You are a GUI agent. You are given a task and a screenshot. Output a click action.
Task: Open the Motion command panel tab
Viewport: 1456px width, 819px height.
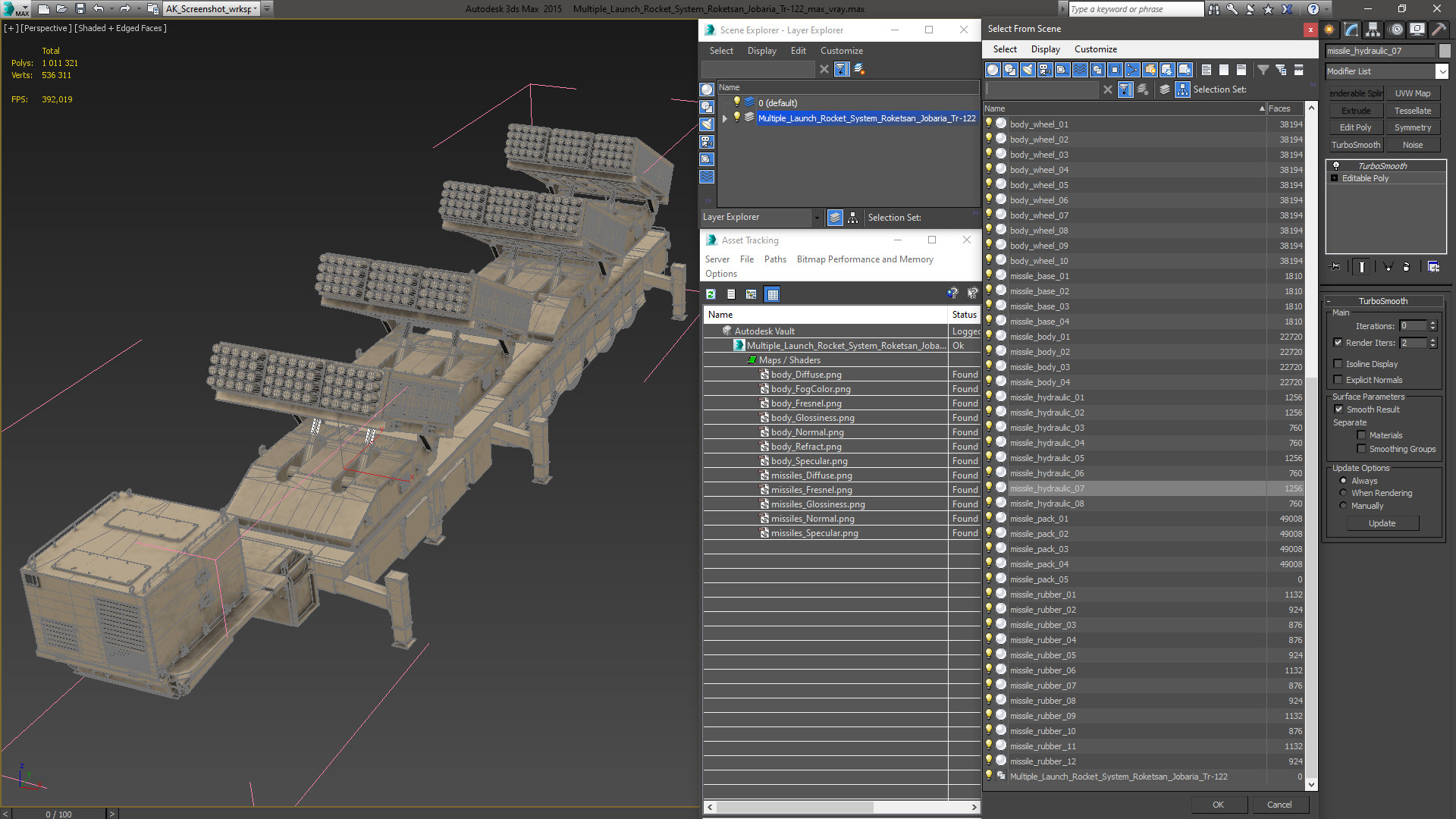[x=1395, y=30]
